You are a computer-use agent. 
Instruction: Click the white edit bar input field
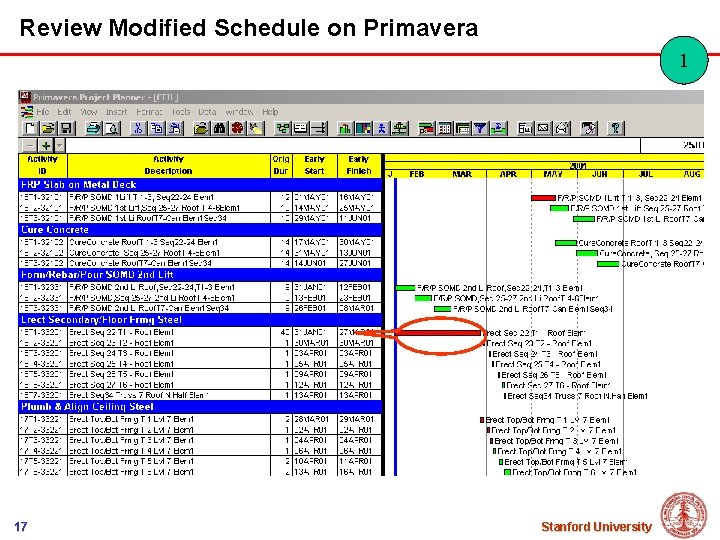coord(353,146)
